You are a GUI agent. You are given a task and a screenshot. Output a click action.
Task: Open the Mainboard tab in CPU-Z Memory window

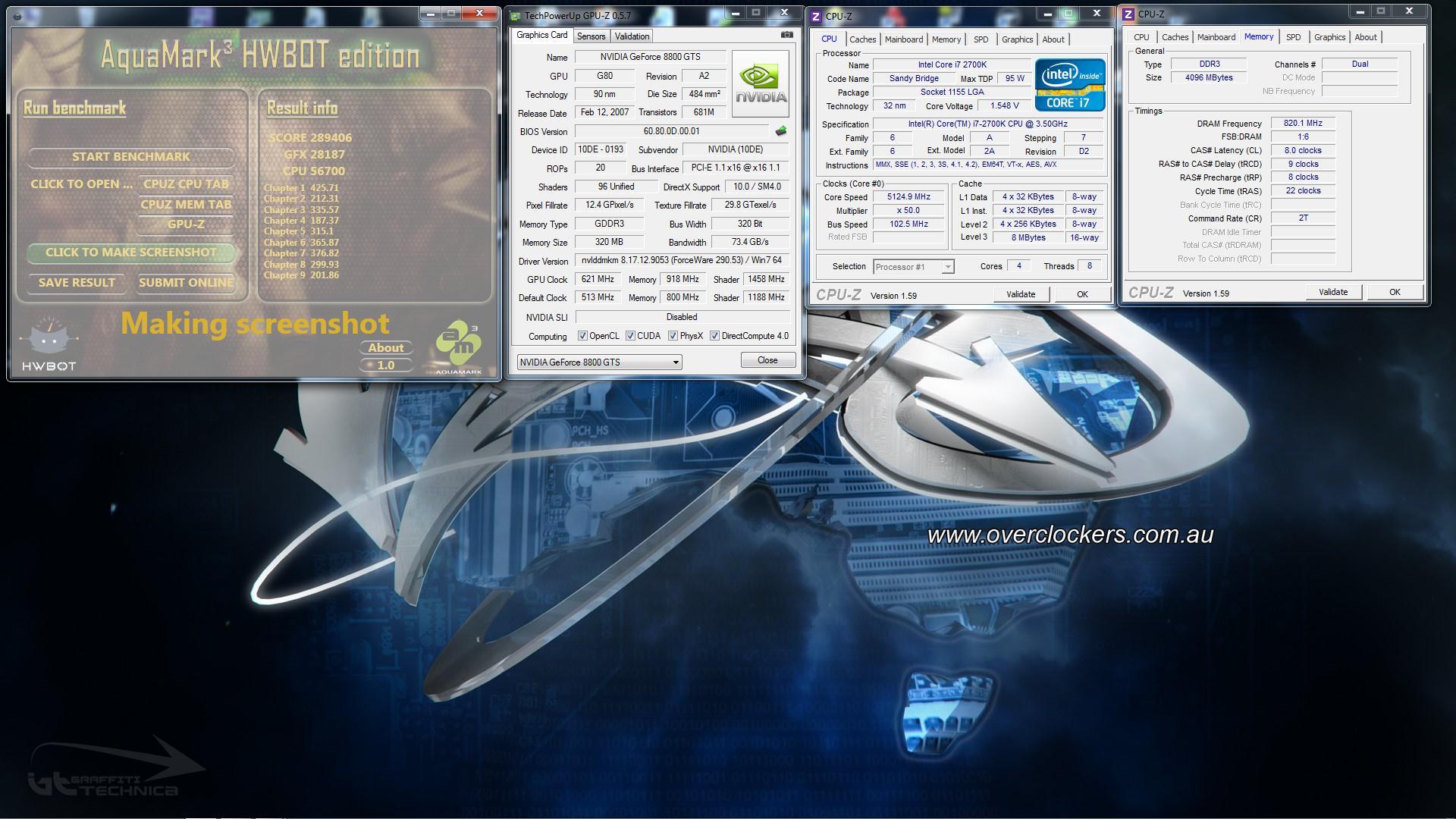(1216, 37)
